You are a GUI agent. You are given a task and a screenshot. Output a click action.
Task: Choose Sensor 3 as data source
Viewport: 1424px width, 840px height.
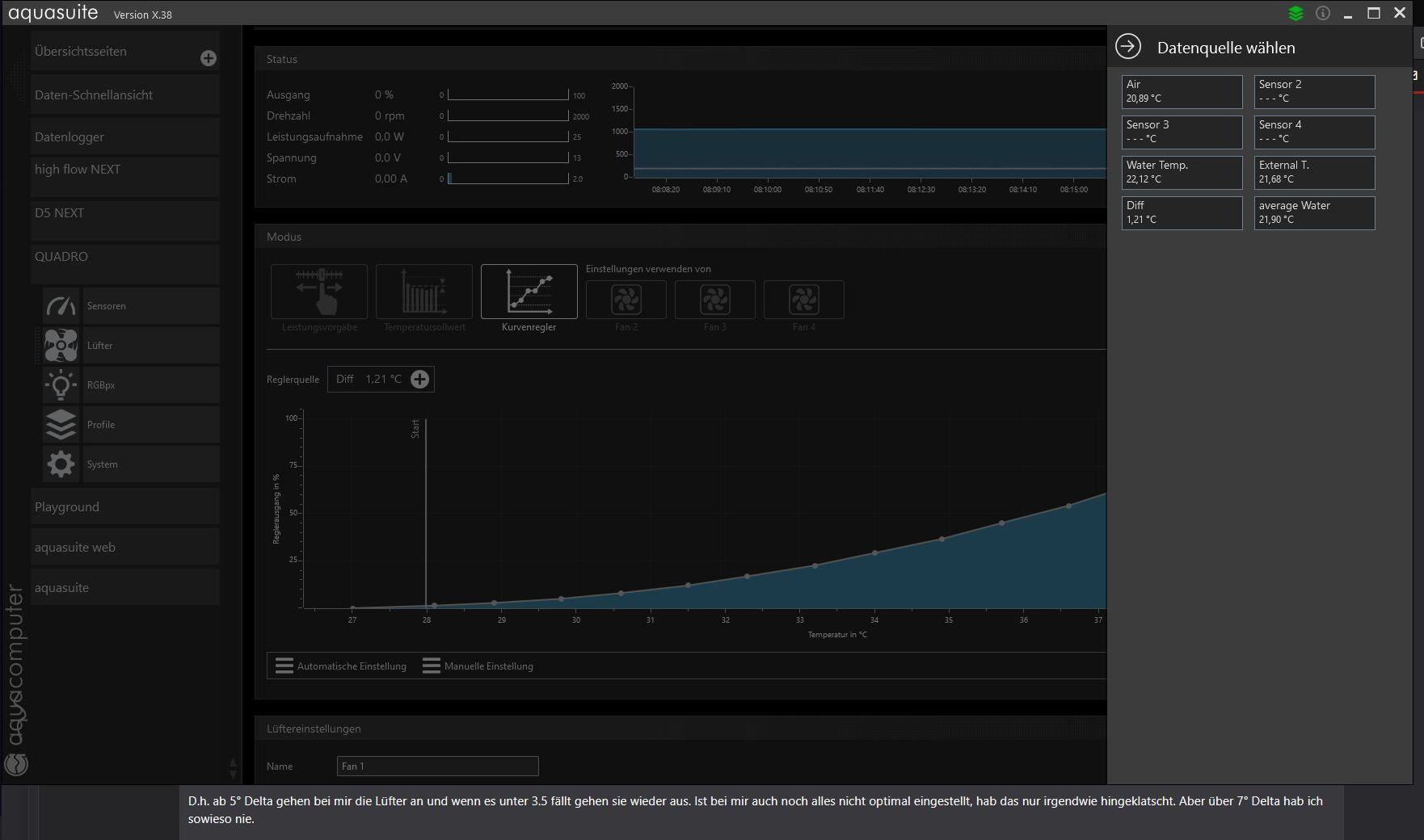tap(1182, 132)
